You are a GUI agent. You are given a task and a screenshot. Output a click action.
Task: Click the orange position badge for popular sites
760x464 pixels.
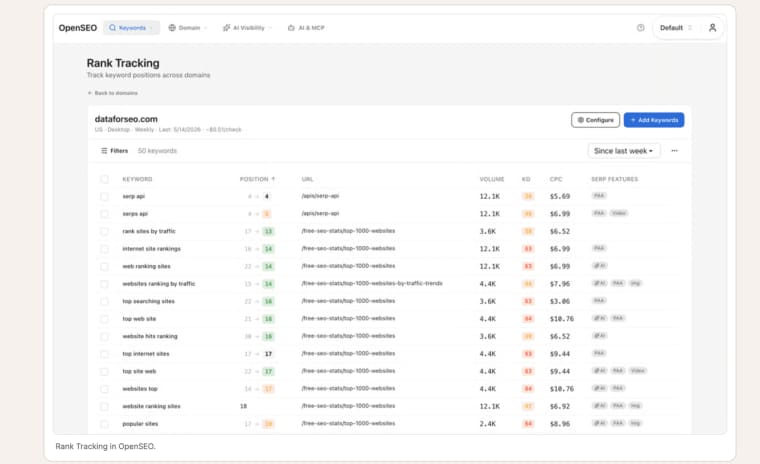coord(268,424)
